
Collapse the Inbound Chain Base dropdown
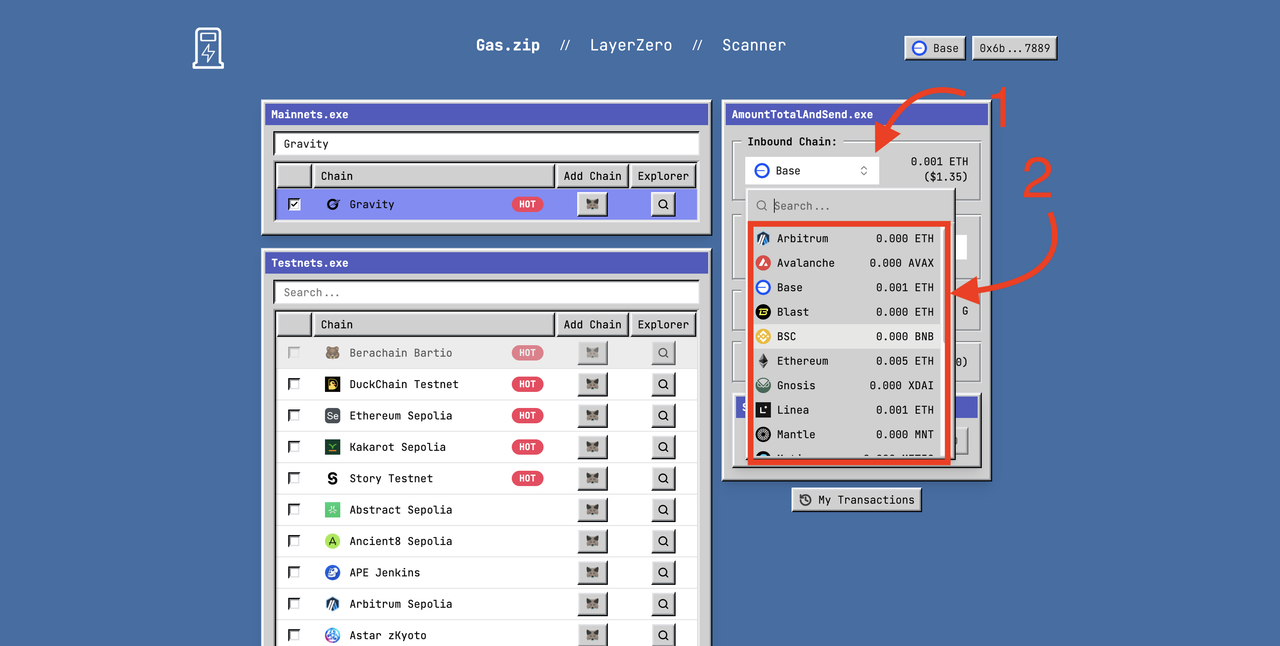tap(812, 171)
